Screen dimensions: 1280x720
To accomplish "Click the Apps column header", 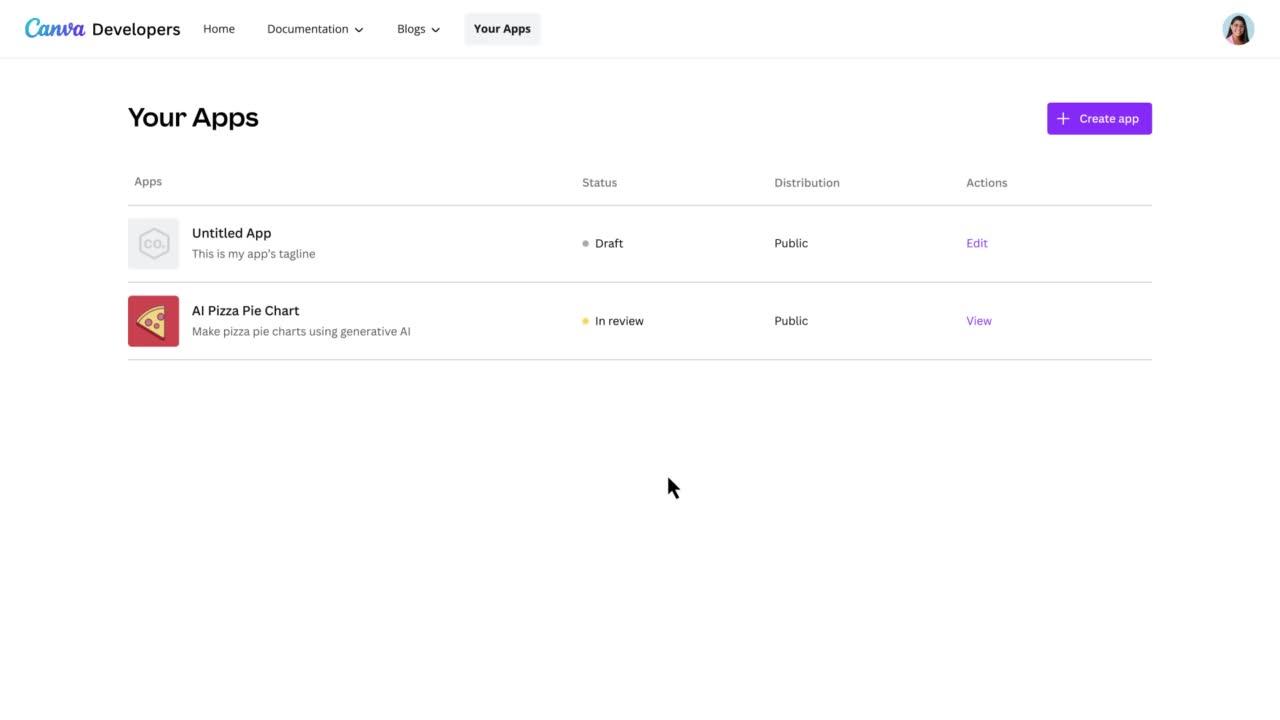I will coord(148,182).
